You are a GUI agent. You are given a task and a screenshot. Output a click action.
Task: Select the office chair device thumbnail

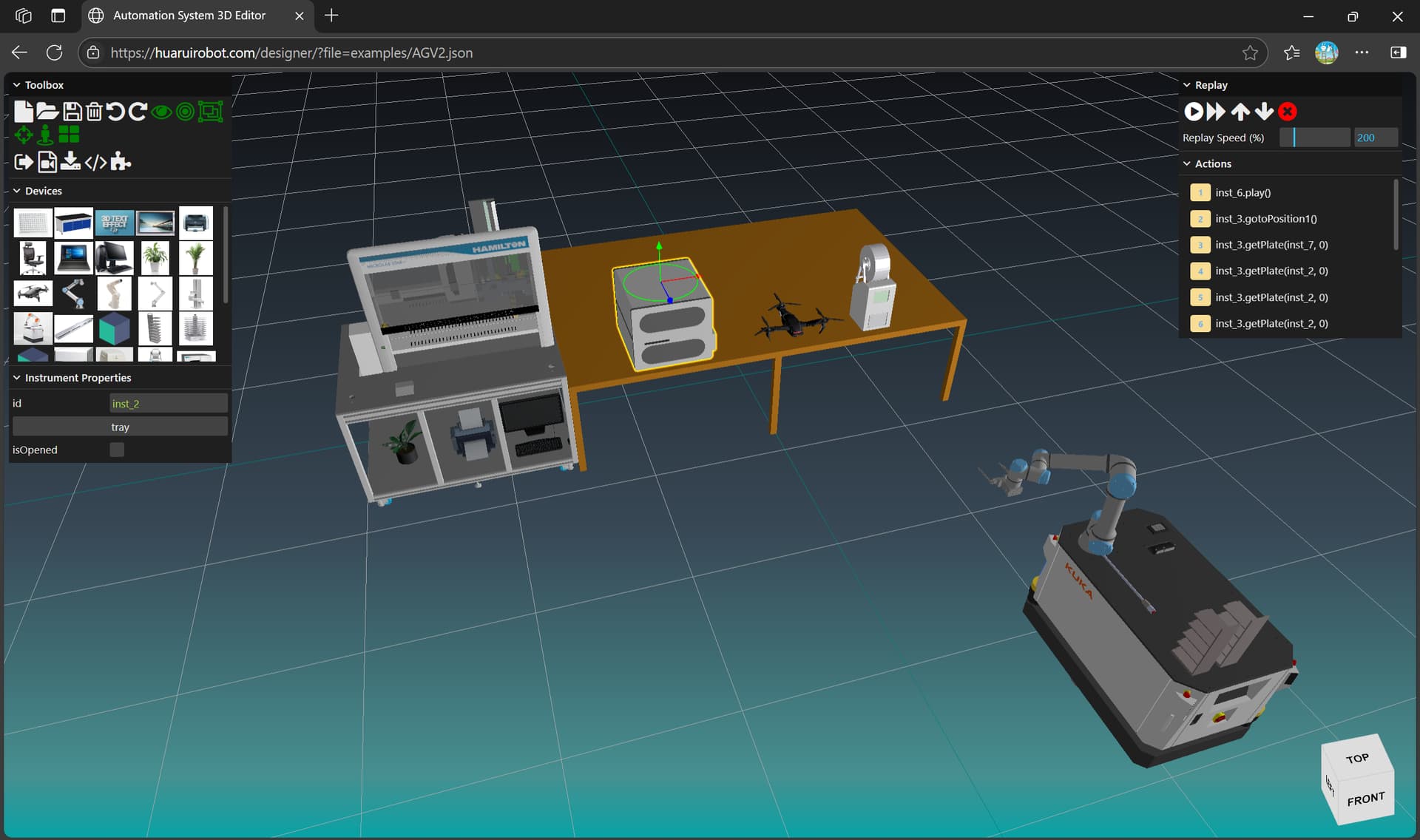click(33, 258)
